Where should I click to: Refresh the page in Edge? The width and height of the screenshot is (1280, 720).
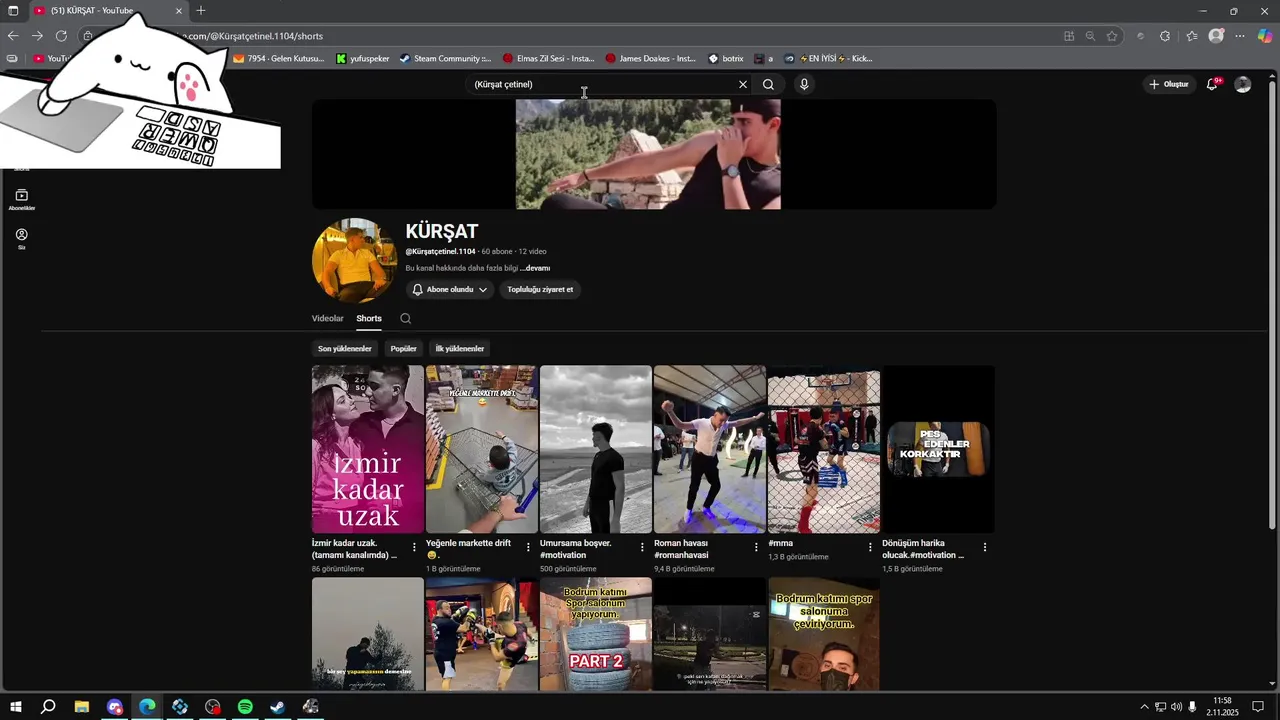click(61, 36)
